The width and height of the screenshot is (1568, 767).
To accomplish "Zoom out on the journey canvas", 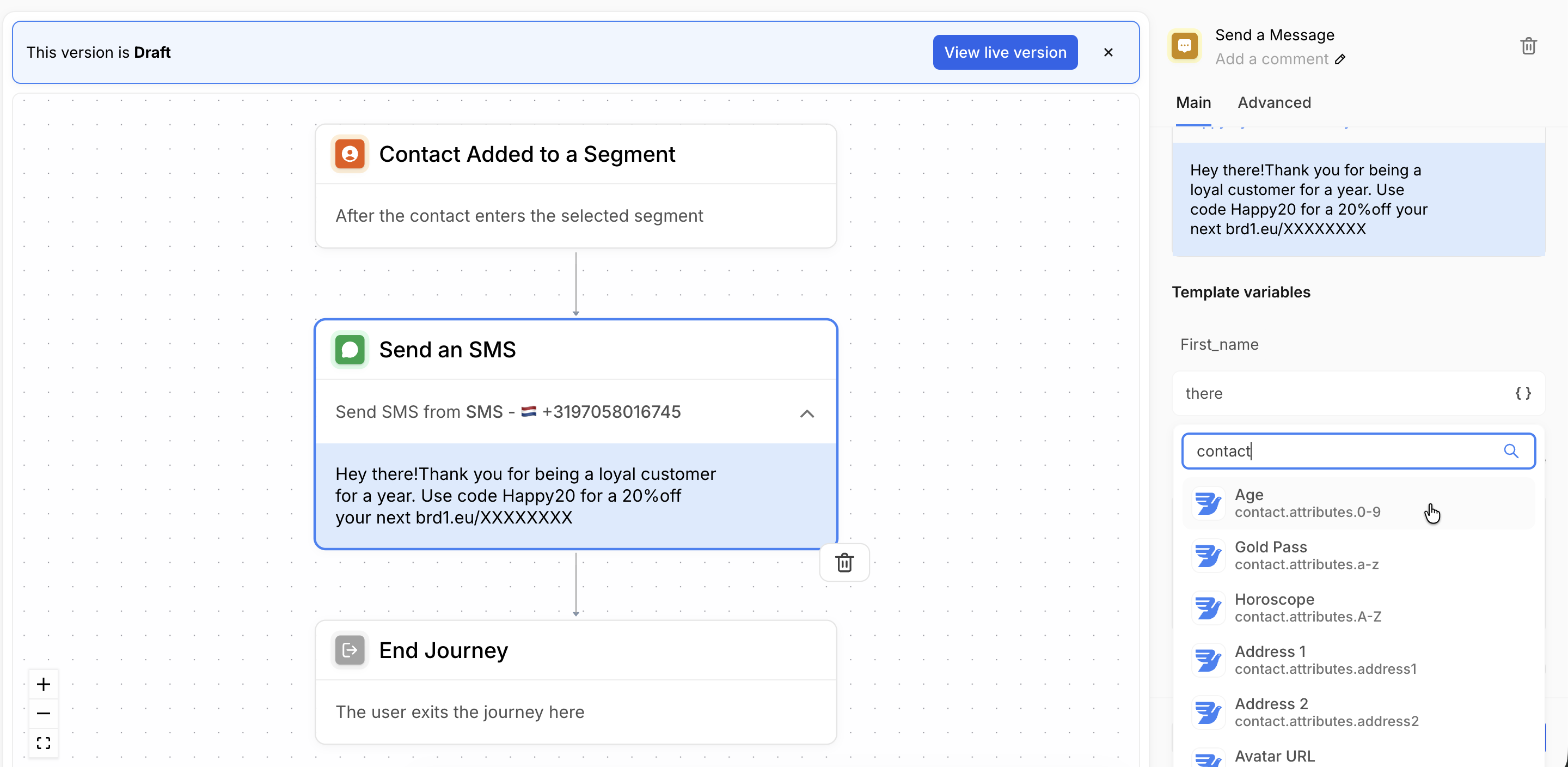I will (43, 714).
